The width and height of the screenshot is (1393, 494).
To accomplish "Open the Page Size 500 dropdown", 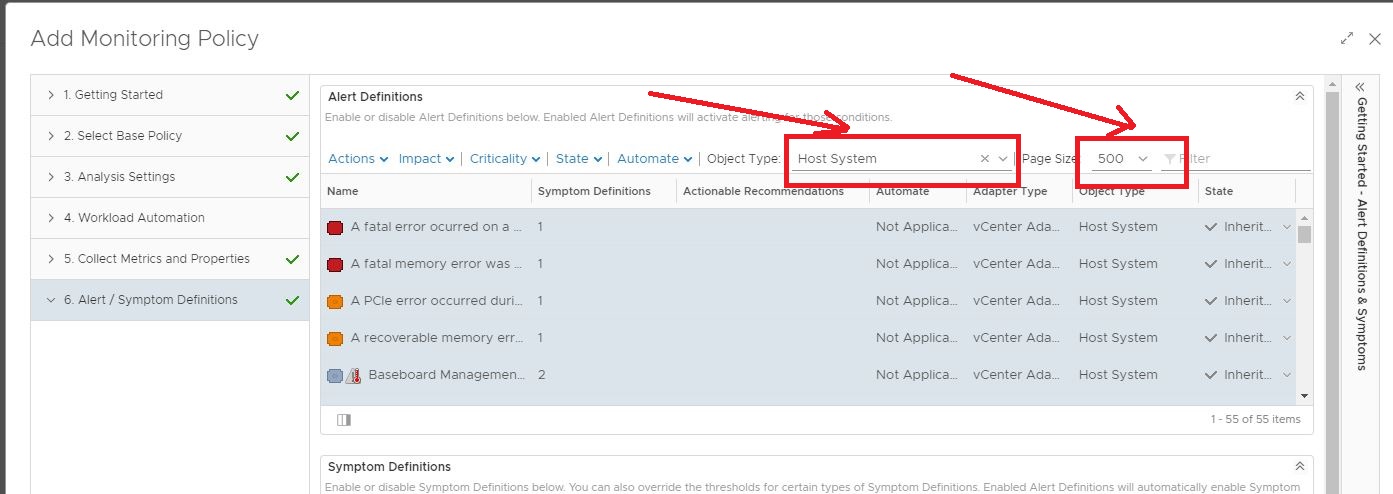I will pos(1142,159).
